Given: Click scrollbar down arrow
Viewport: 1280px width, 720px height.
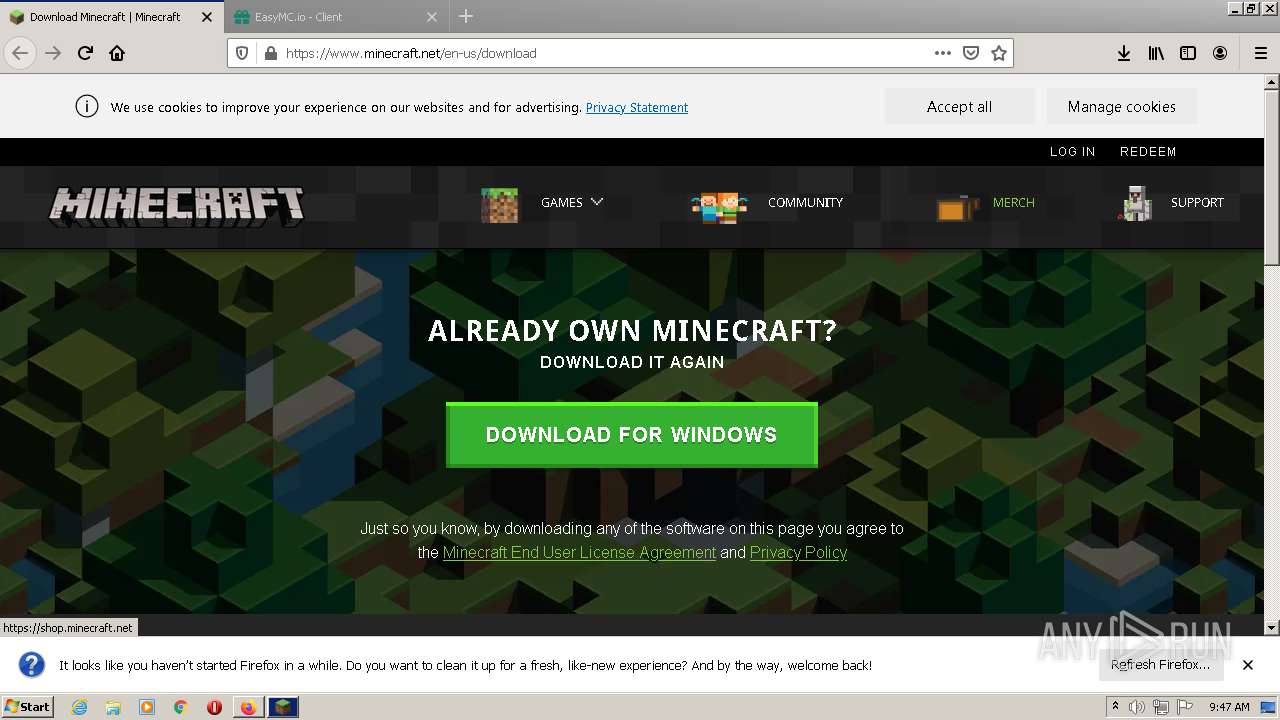Looking at the screenshot, I should [1272, 627].
